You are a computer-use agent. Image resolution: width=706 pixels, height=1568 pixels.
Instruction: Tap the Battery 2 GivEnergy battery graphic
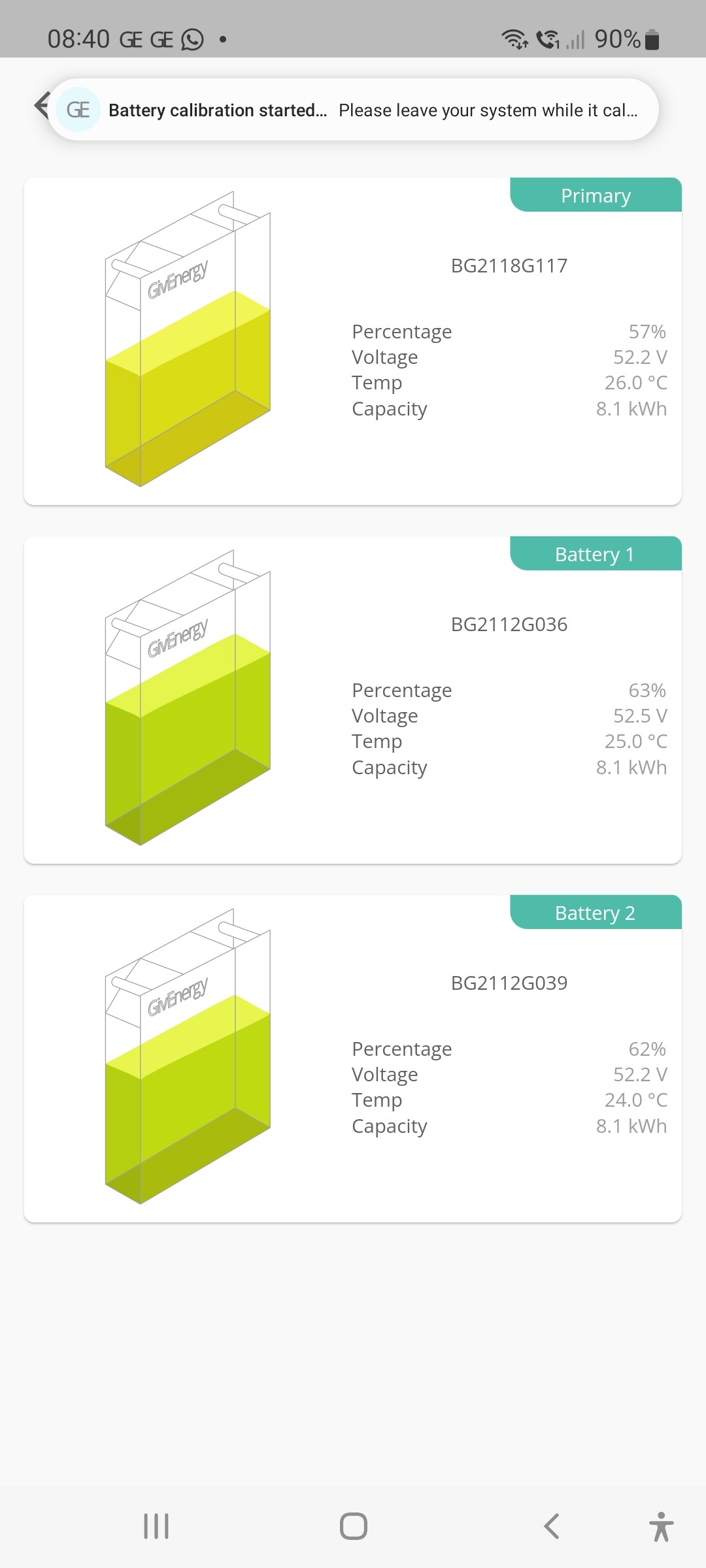[188, 1056]
